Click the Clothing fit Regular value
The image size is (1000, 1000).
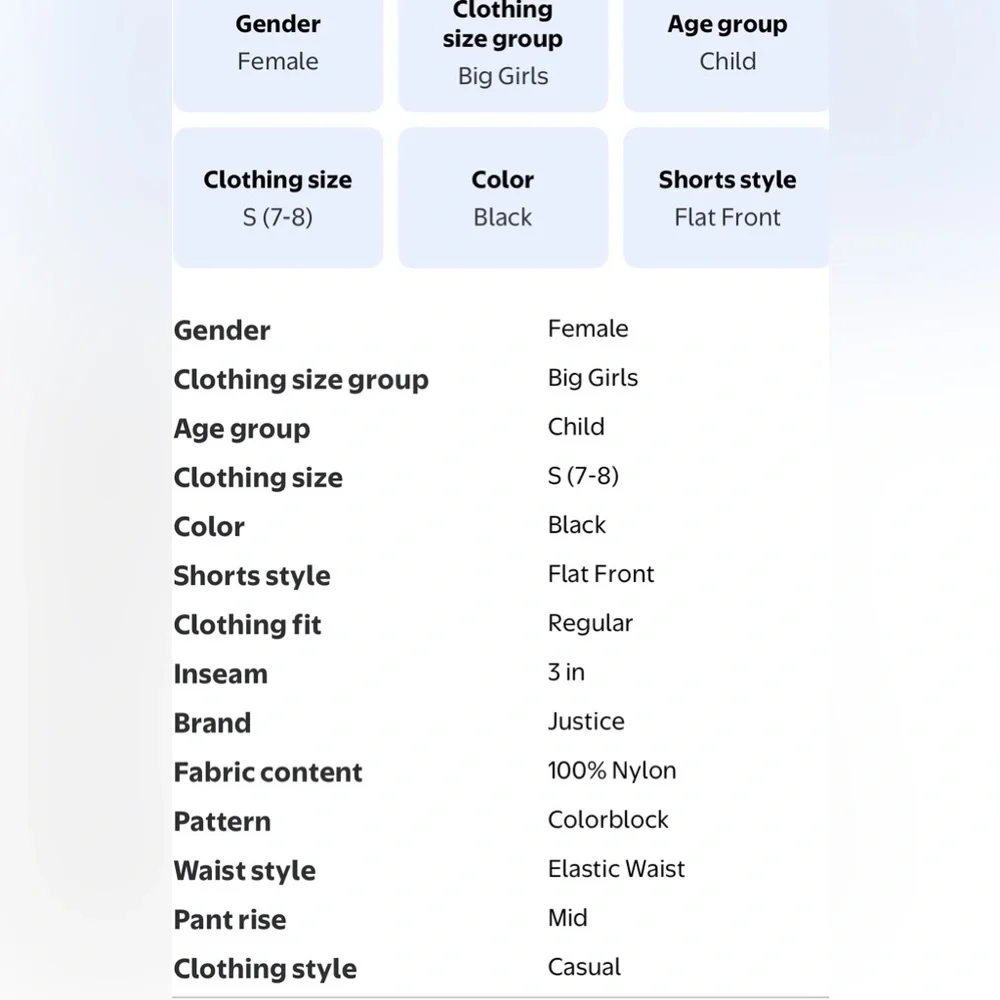pyautogui.click(x=591, y=623)
